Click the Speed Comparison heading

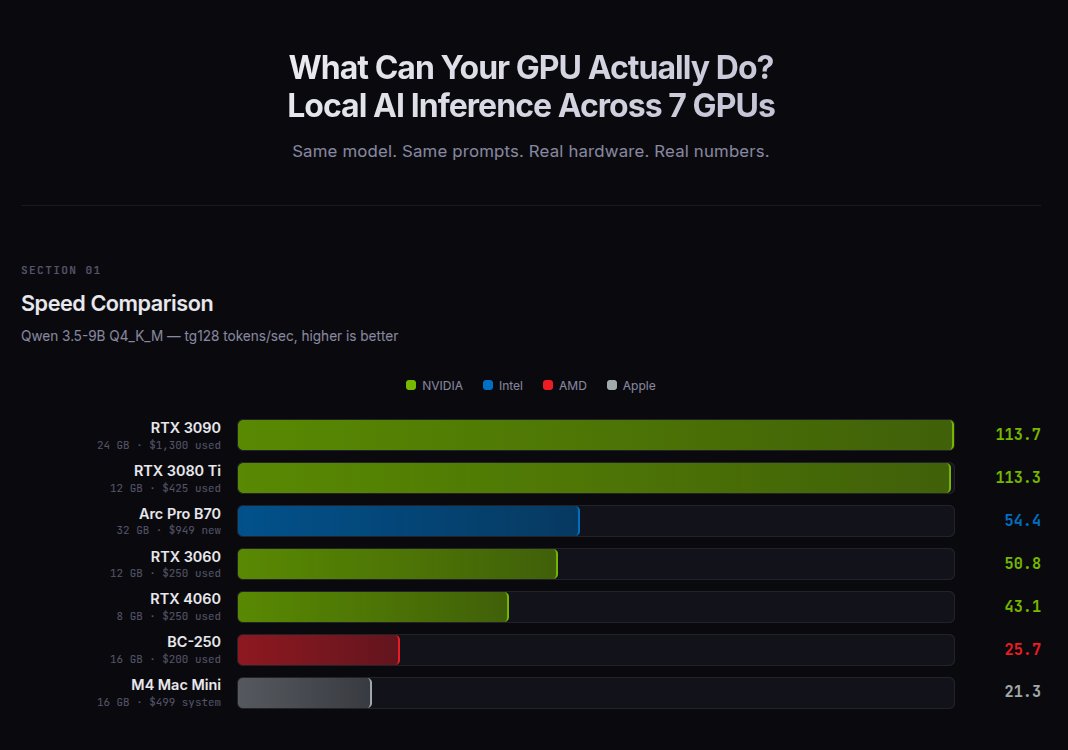117,304
